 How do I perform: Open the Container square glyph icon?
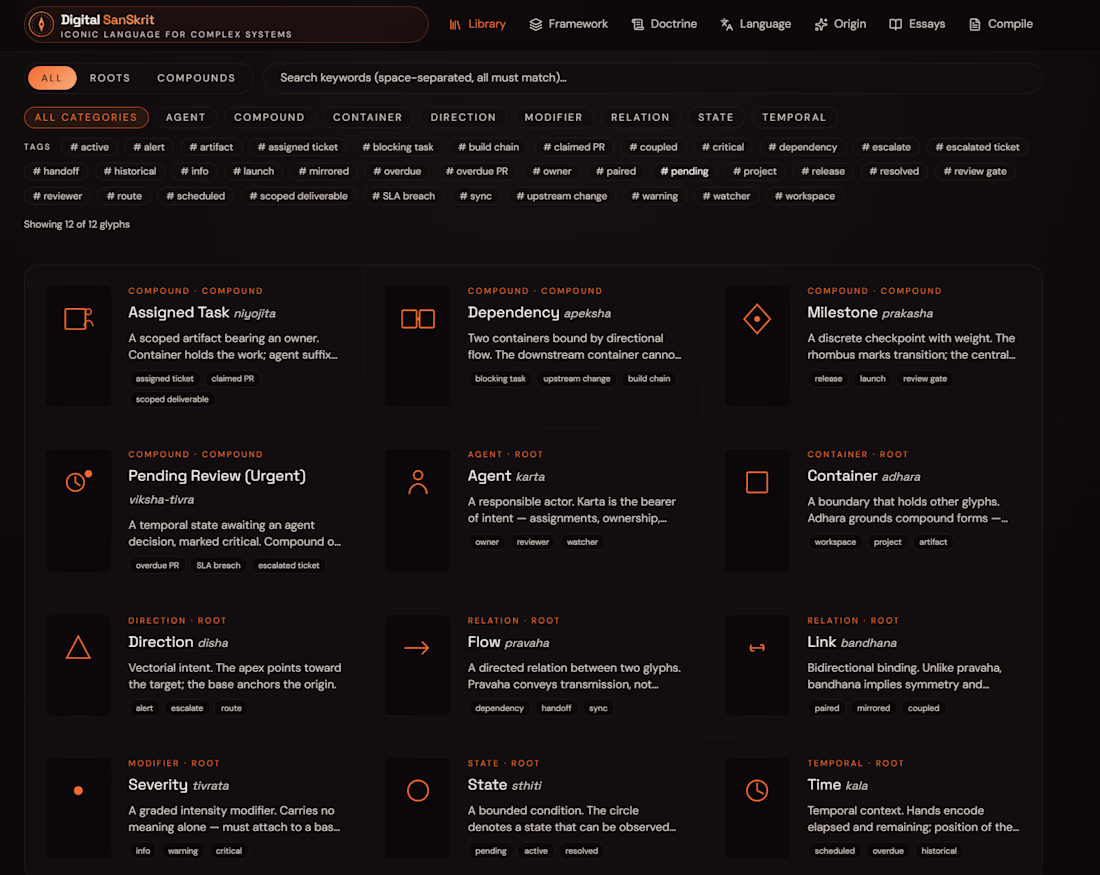tap(757, 482)
